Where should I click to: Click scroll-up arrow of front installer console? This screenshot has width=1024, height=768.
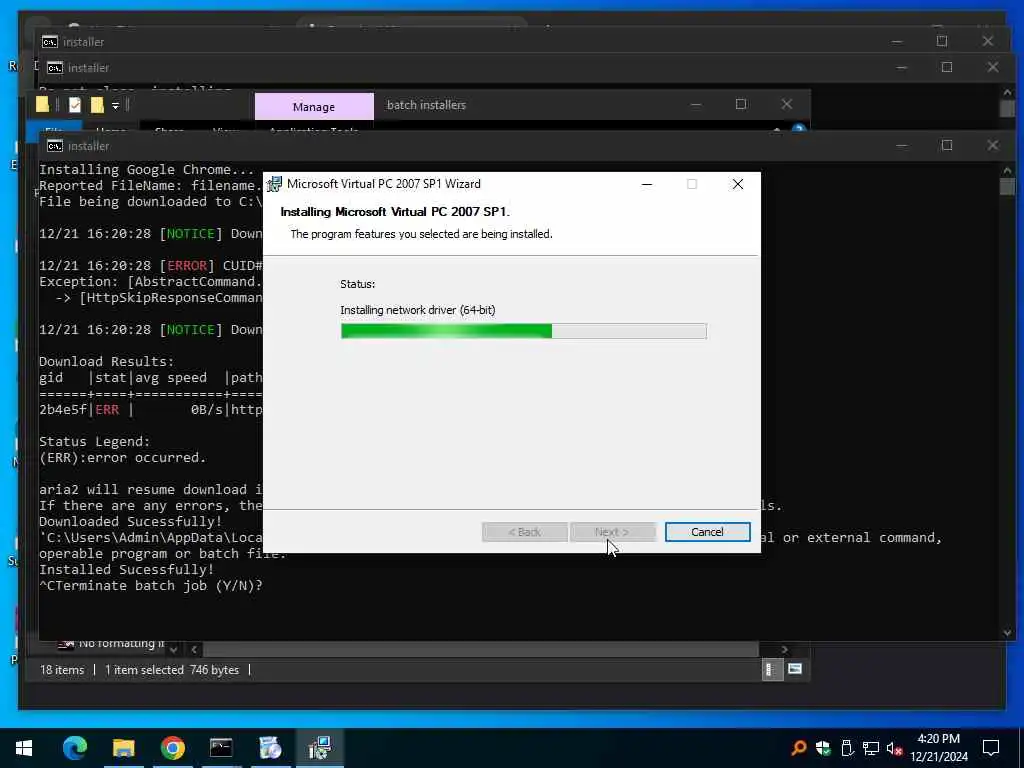pyautogui.click(x=1006, y=171)
